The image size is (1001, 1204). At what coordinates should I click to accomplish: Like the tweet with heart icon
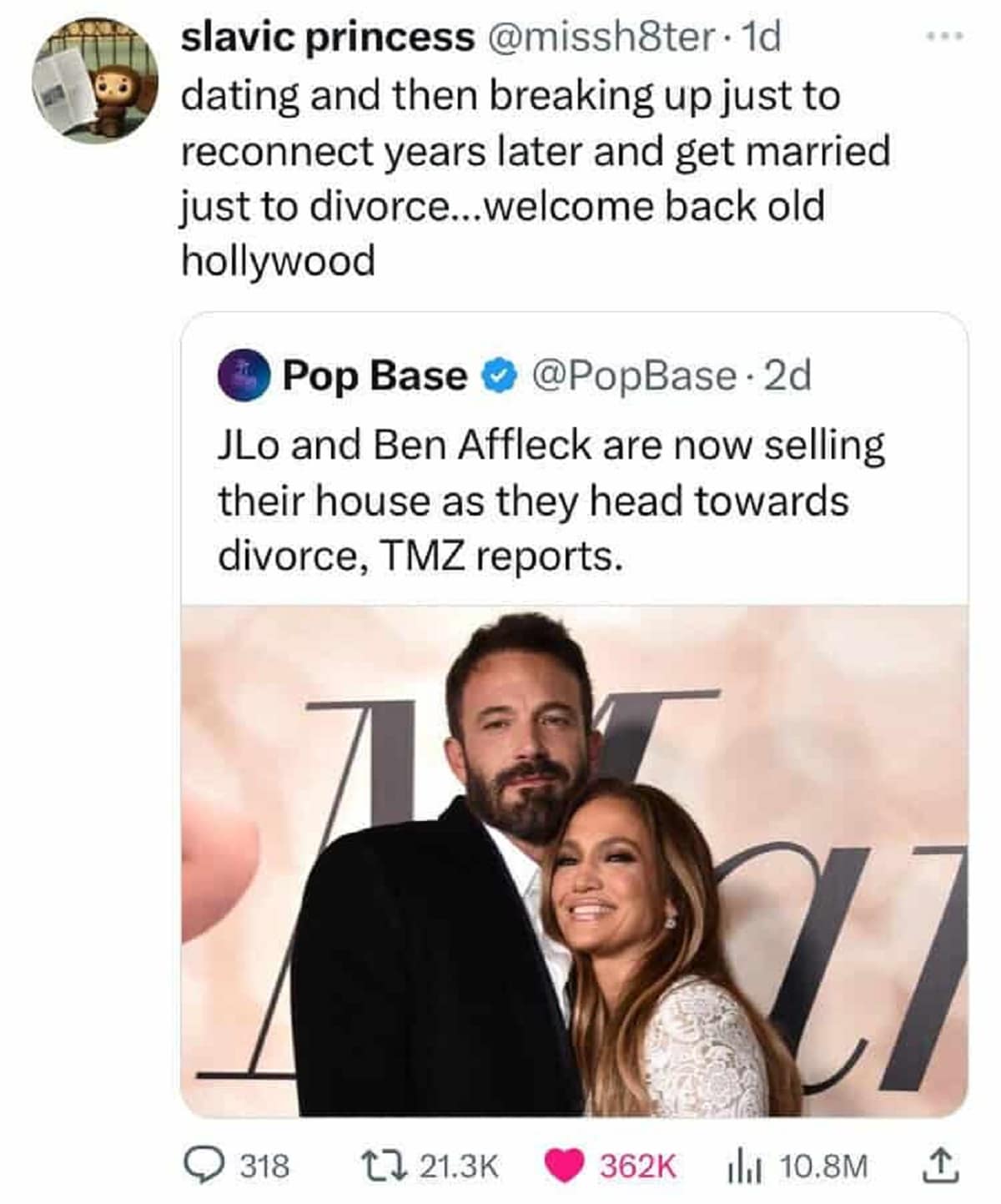point(564,1166)
